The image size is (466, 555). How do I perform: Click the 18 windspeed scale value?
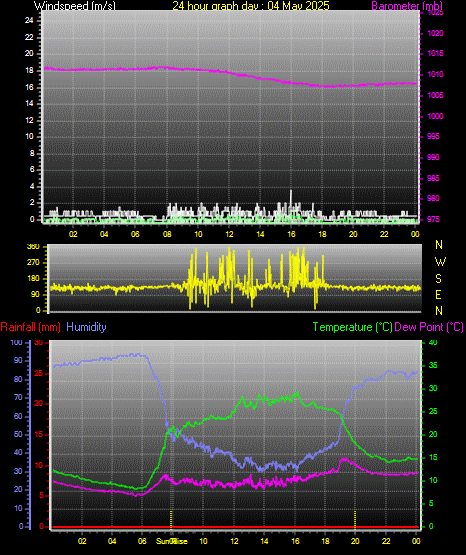[29, 70]
